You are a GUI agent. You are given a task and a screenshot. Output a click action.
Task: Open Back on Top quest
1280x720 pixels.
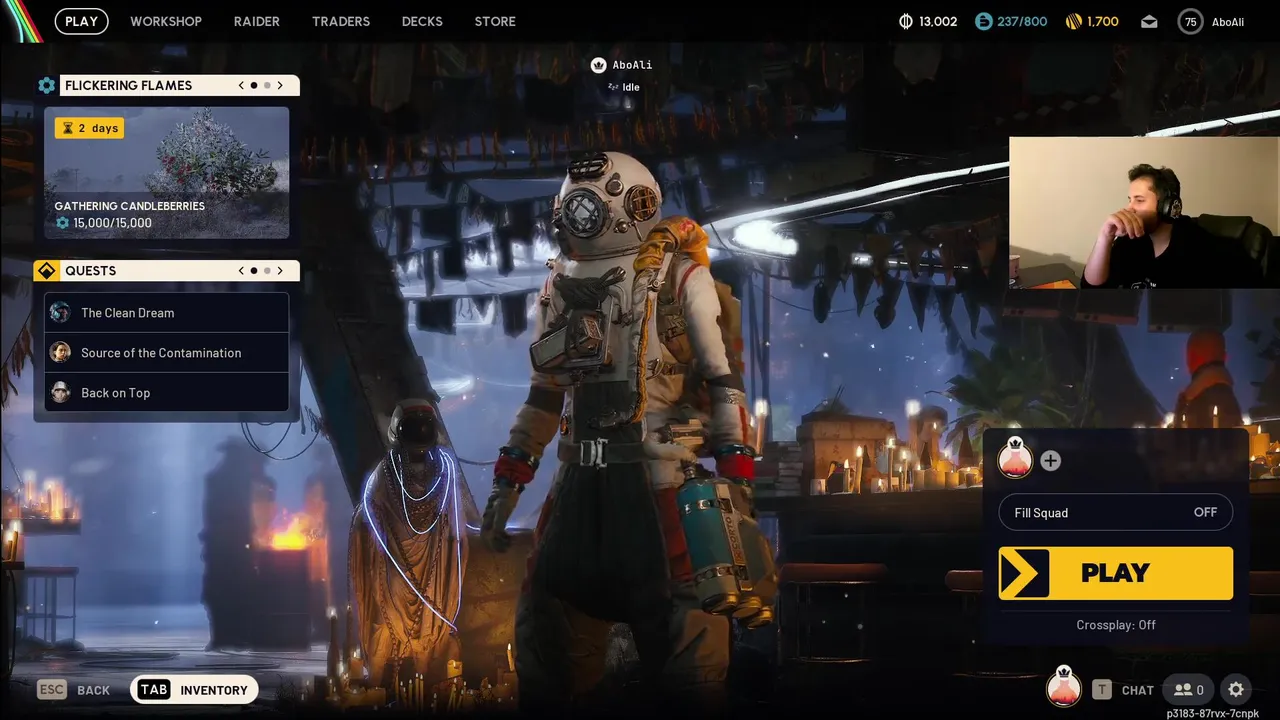tap(167, 393)
